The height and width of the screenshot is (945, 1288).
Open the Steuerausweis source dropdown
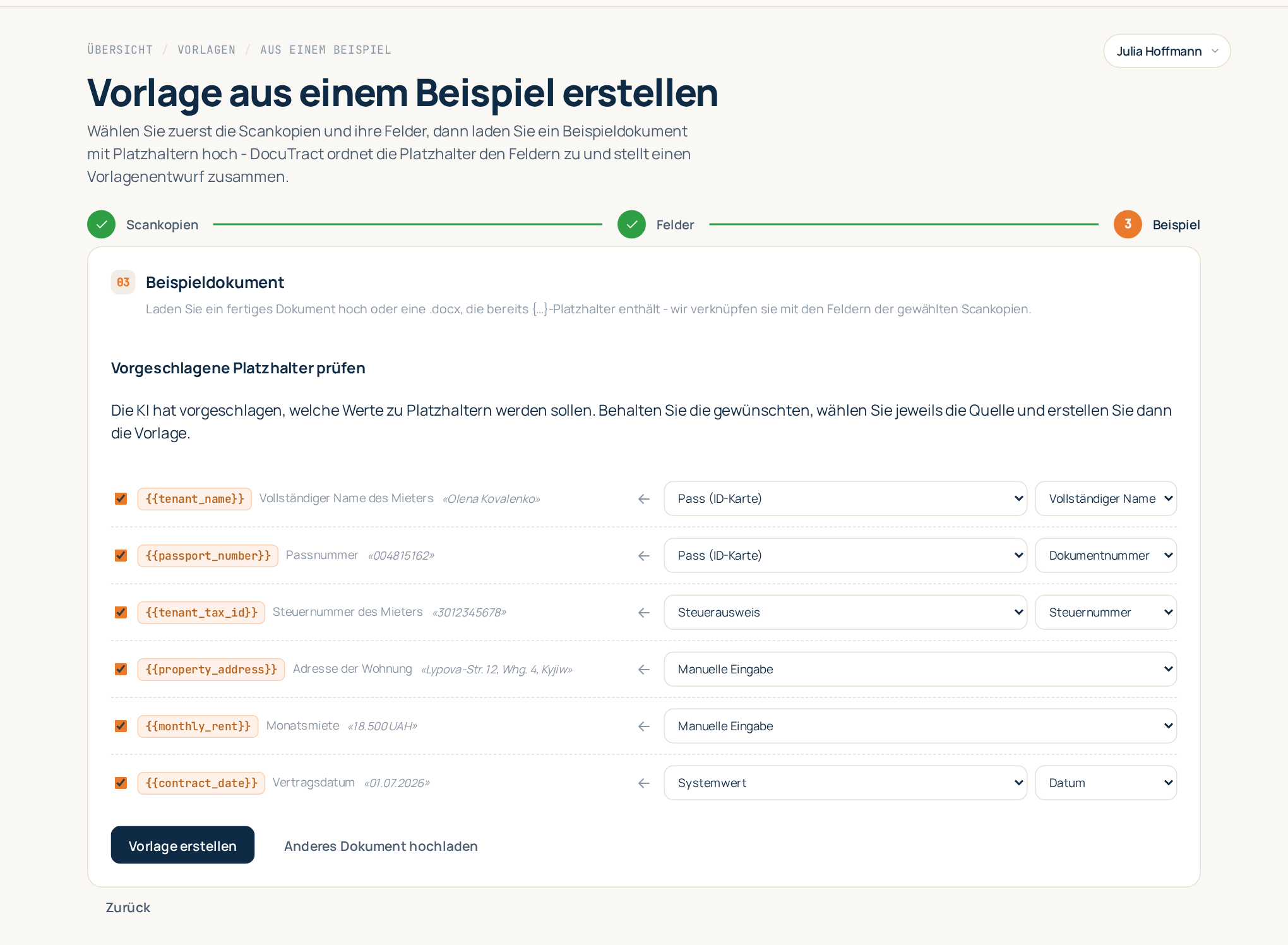coord(845,613)
